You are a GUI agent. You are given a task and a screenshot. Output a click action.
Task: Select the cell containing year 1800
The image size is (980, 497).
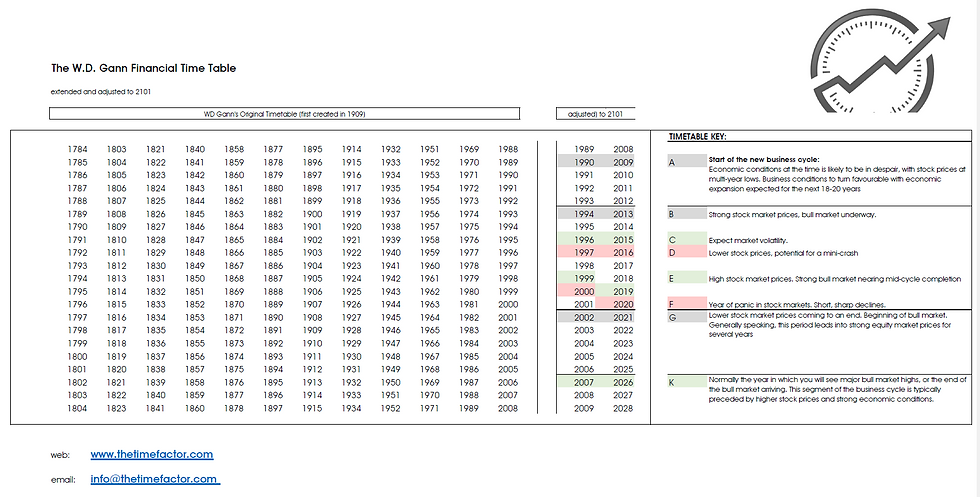(78, 356)
